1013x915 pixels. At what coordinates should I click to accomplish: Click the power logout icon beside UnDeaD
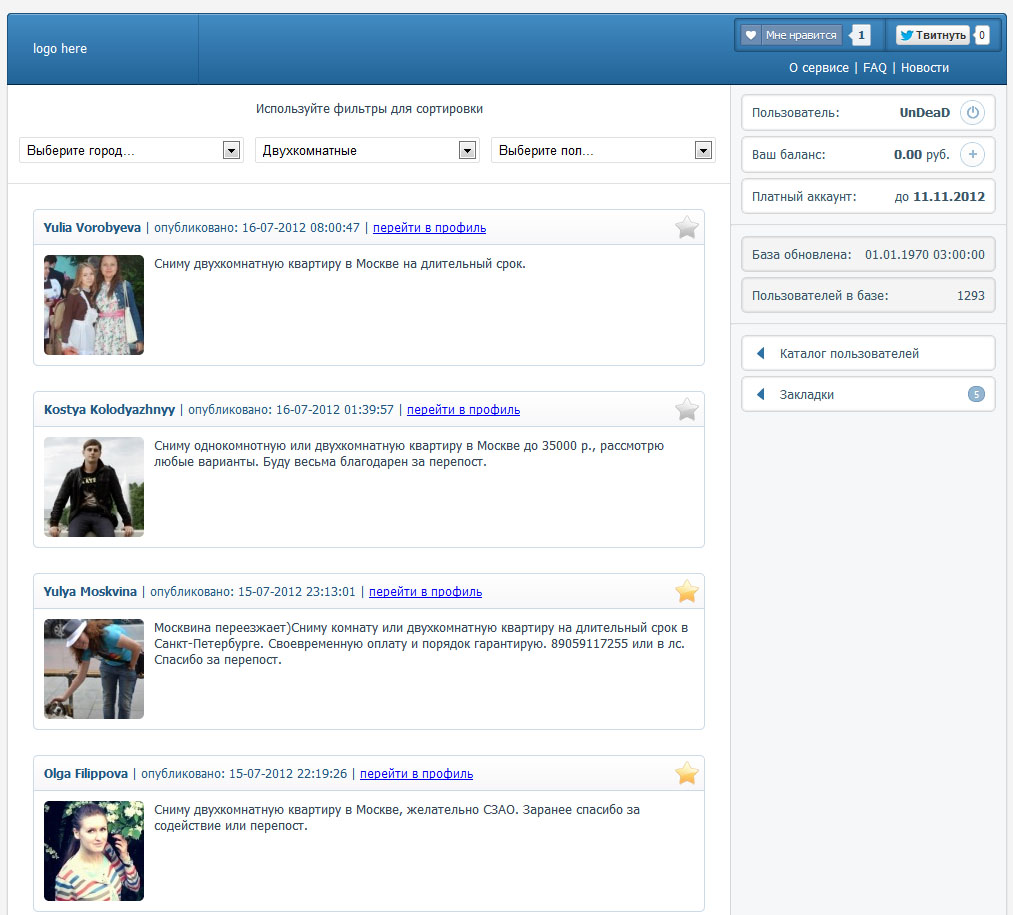pos(972,113)
